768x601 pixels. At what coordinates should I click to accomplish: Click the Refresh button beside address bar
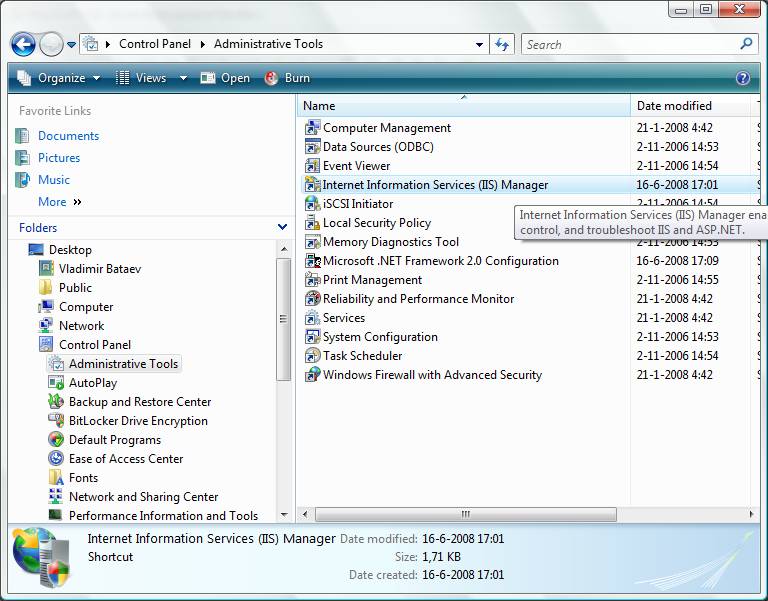502,44
